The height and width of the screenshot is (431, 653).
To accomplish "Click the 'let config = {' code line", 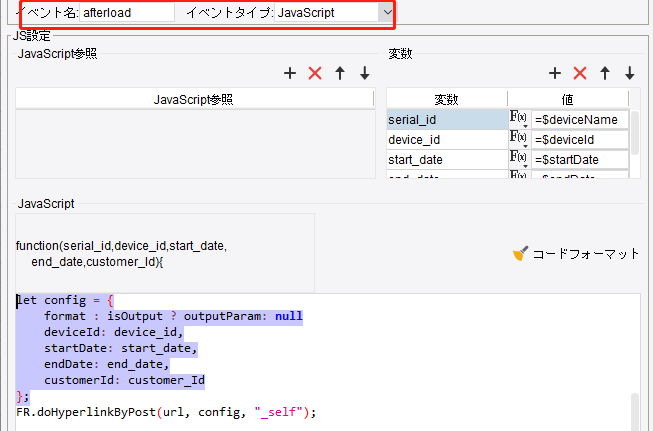I will click(65, 301).
